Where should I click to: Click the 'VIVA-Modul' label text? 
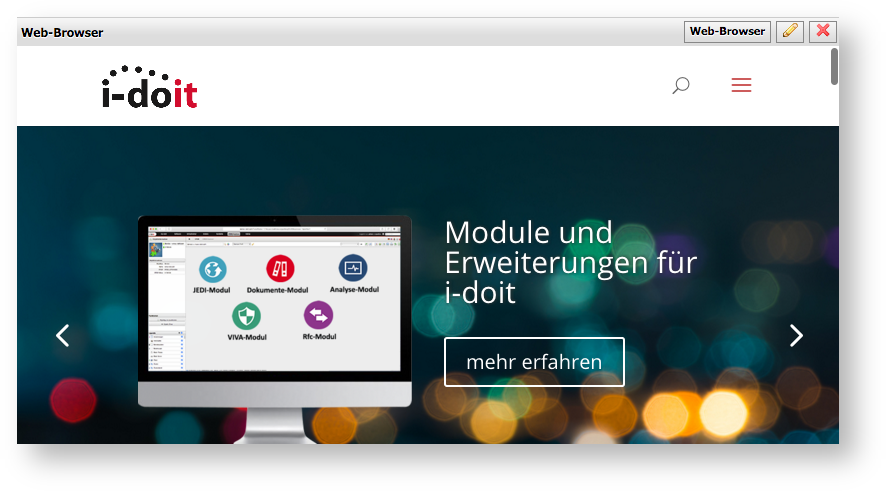247,337
